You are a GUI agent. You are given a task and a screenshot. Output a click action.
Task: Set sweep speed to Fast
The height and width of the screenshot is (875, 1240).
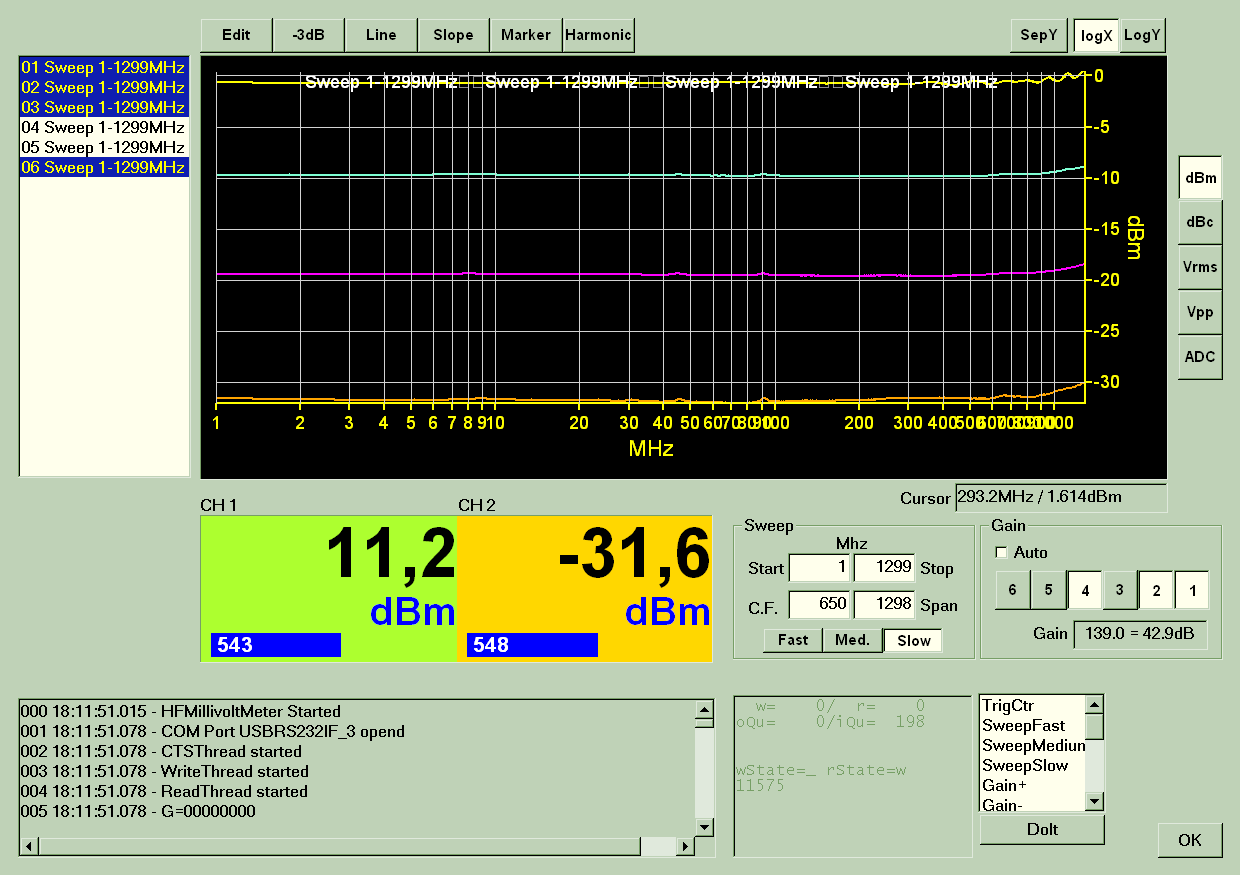point(793,640)
